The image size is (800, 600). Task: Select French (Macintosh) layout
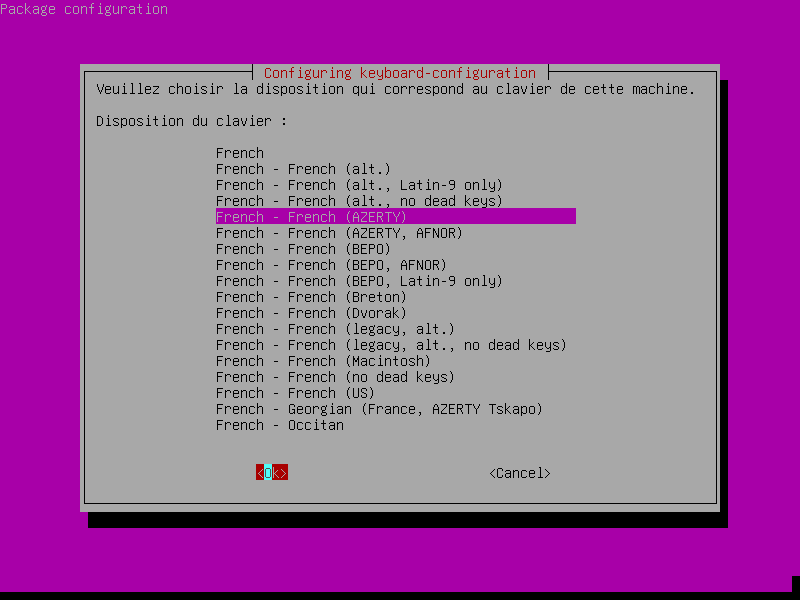[323, 361]
